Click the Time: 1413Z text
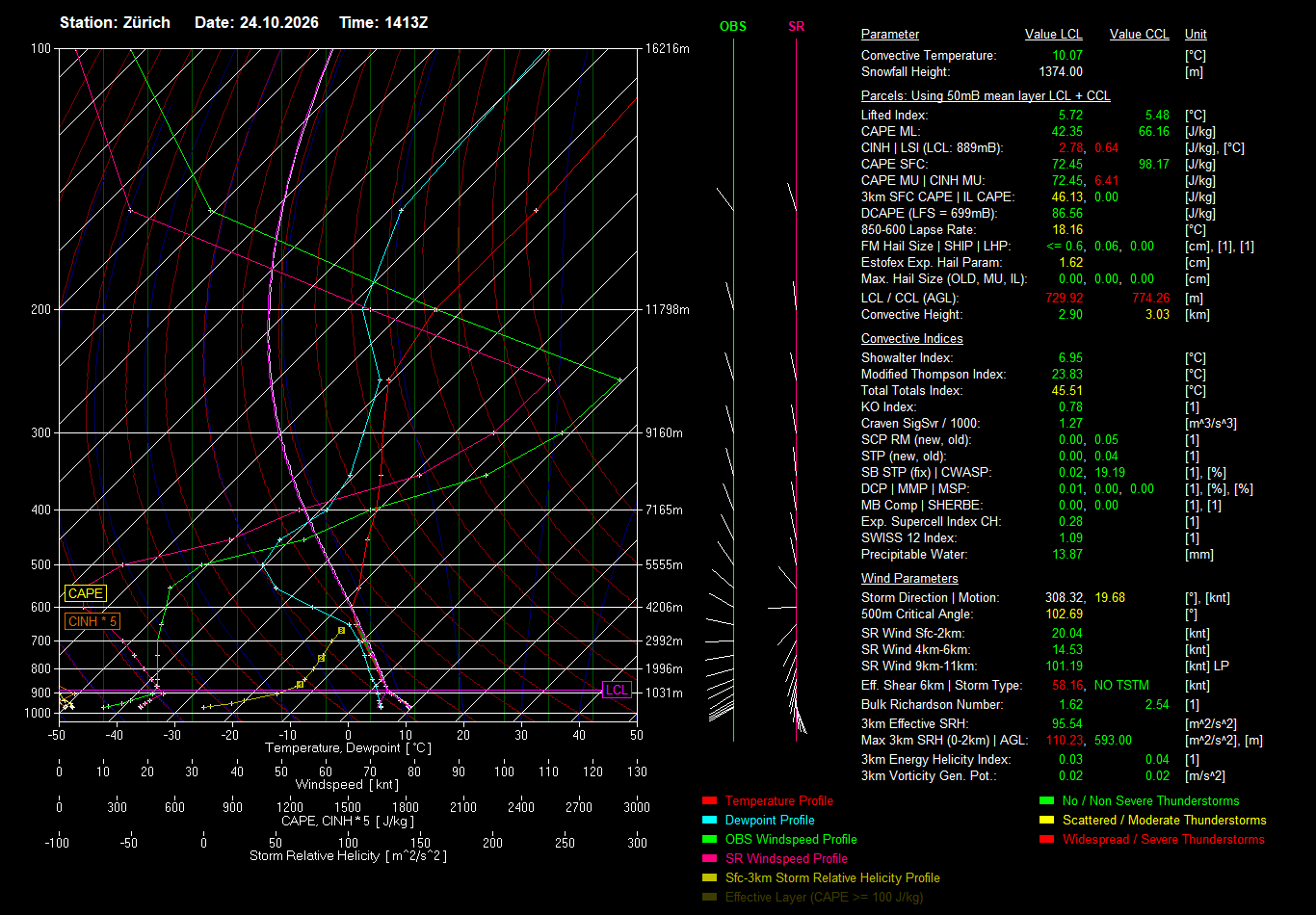 click(383, 22)
